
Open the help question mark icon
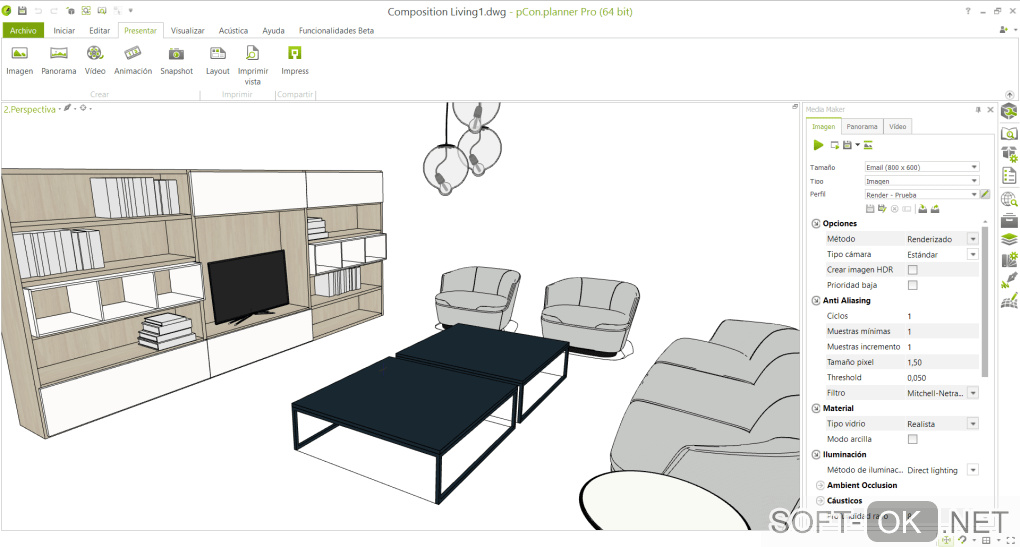[x=968, y=11]
